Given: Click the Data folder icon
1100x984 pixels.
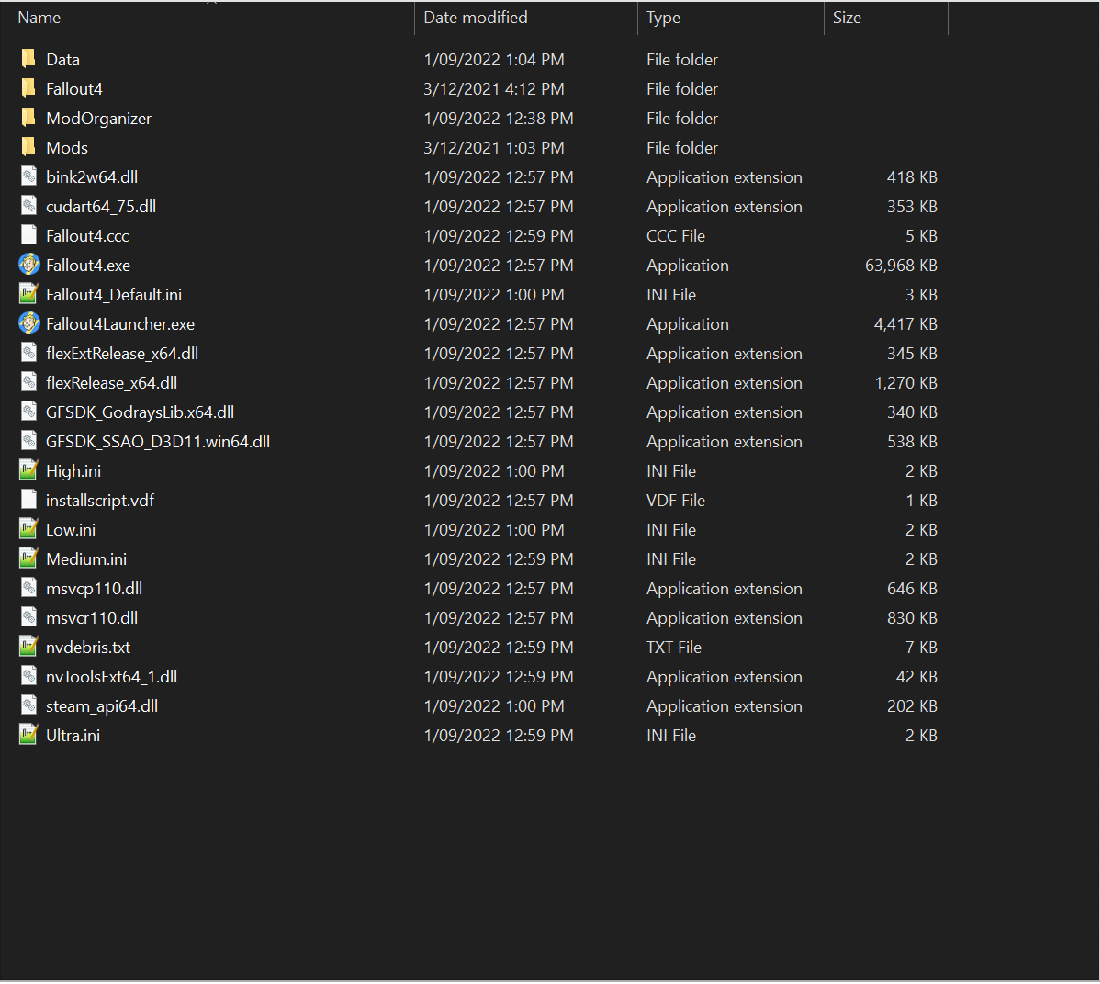Looking at the screenshot, I should tap(28, 59).
